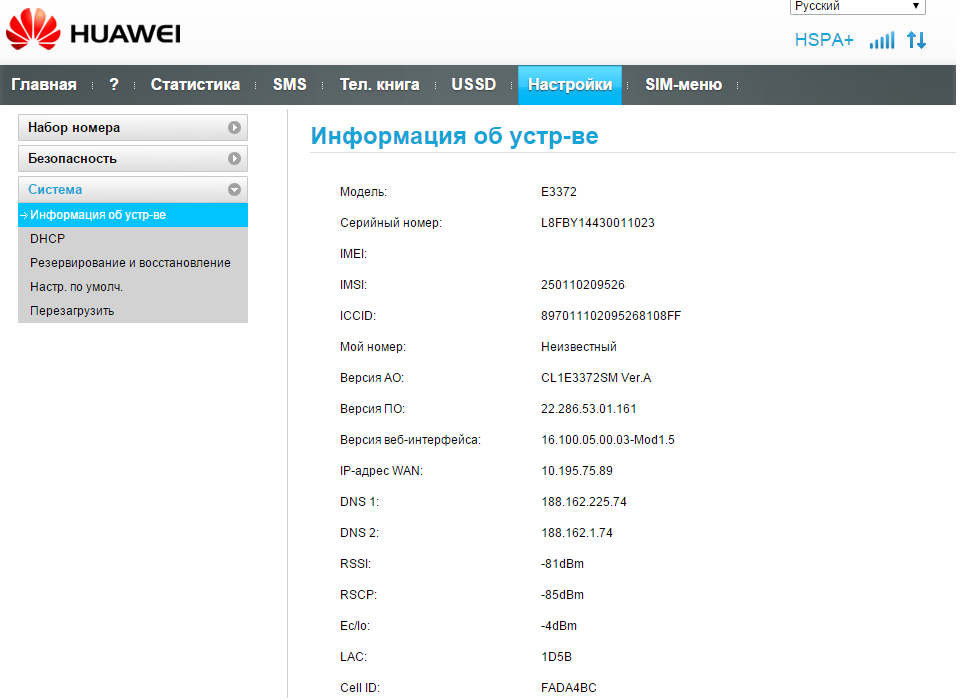The height and width of the screenshot is (700, 972).
Task: Click Cell ID value FADA4BC
Action: point(568,688)
